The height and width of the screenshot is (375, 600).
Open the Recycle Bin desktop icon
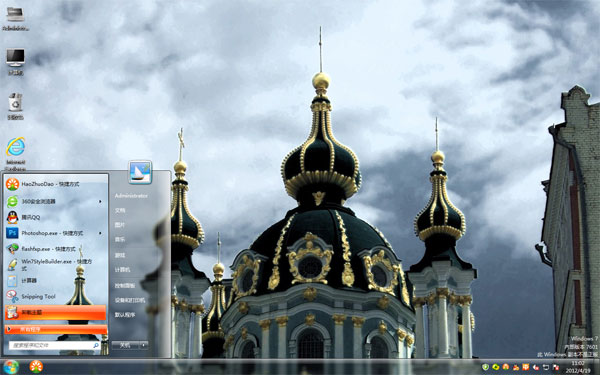[15, 106]
